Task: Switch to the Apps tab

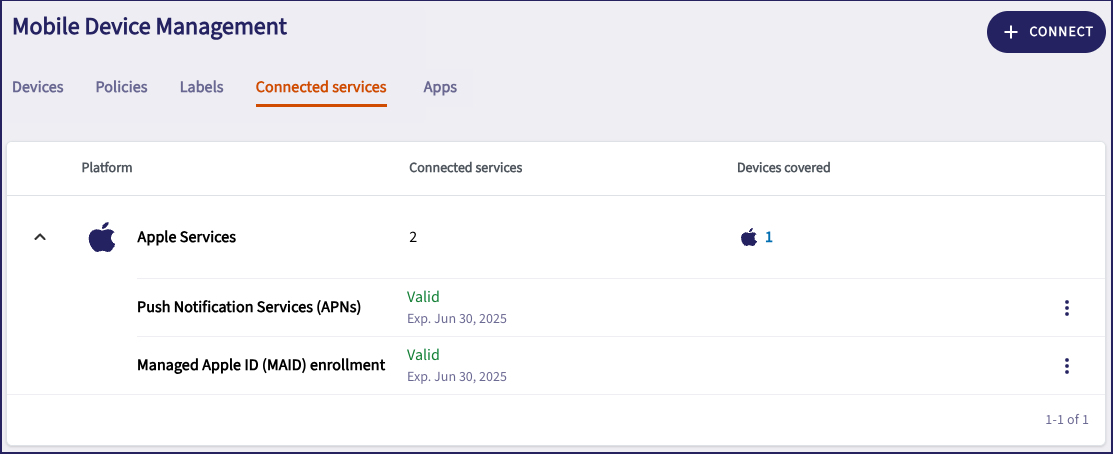Action: pos(440,87)
